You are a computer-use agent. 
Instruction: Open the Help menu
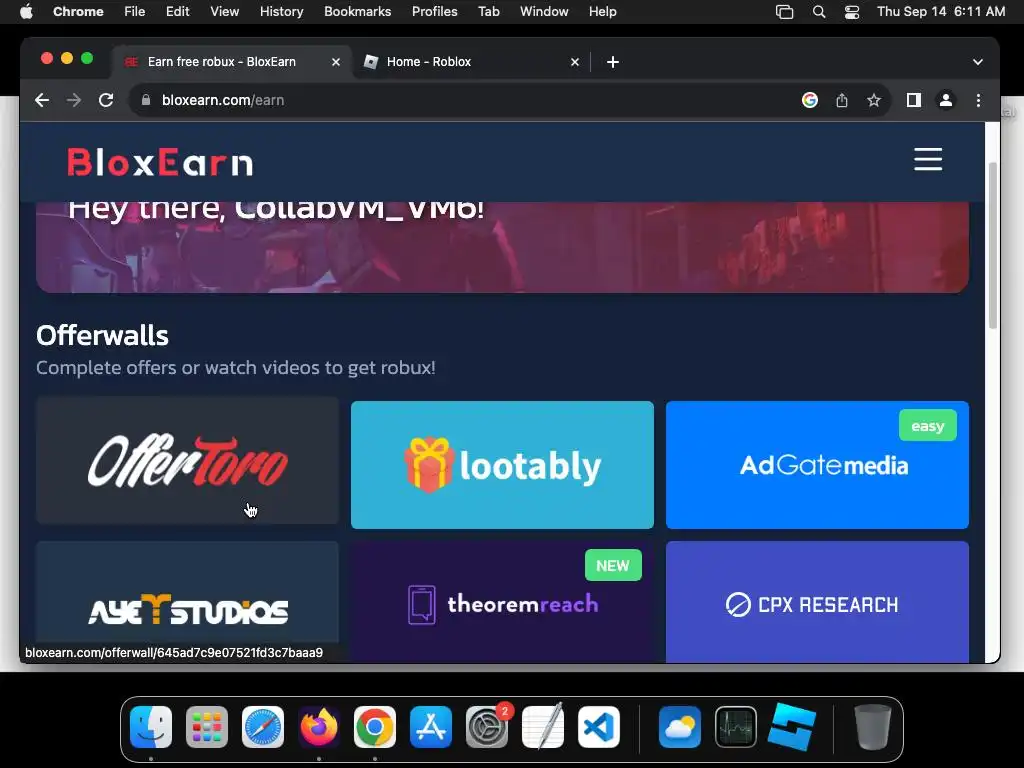602,11
